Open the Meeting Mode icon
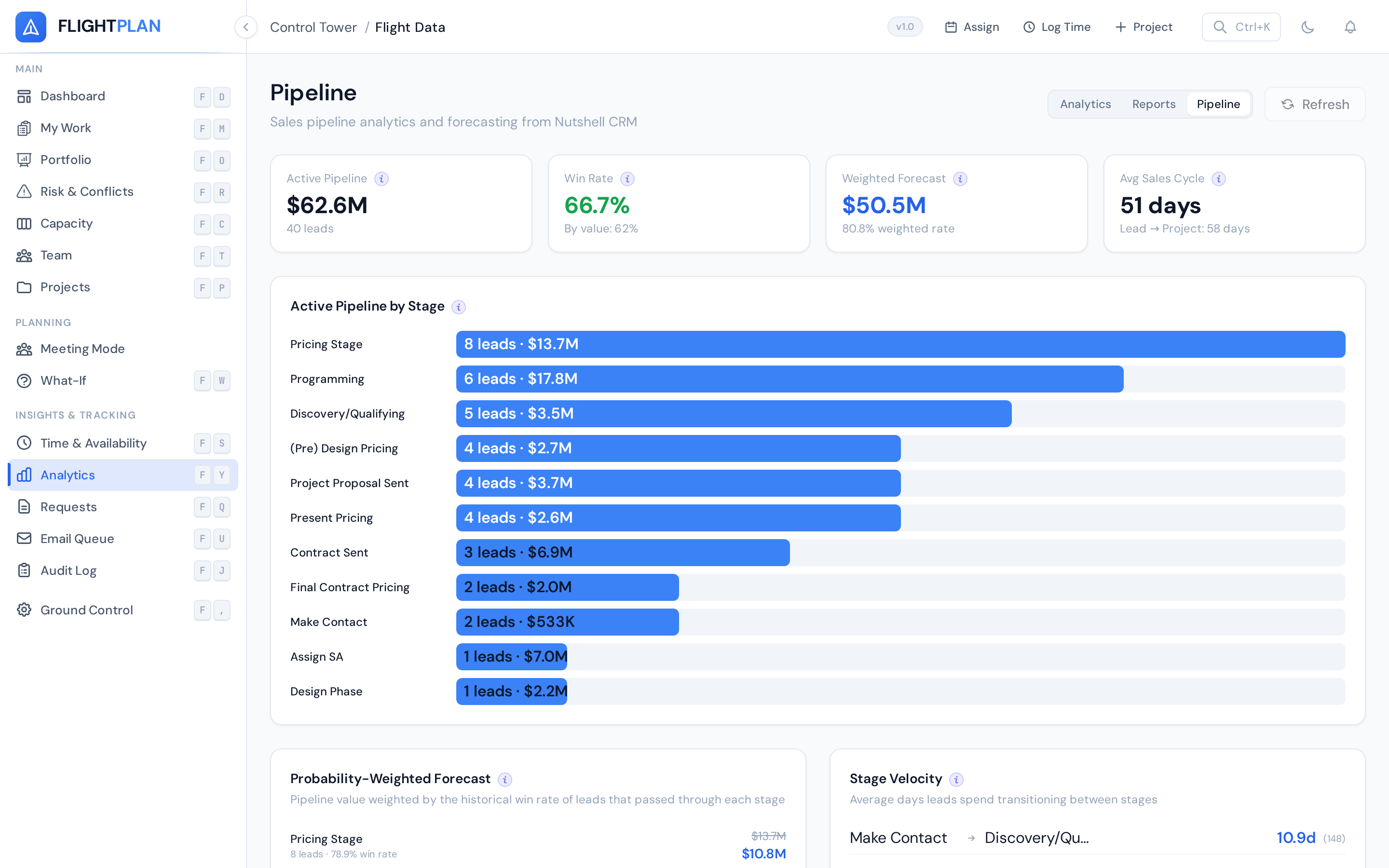Viewport: 1389px width, 868px height. 24,349
